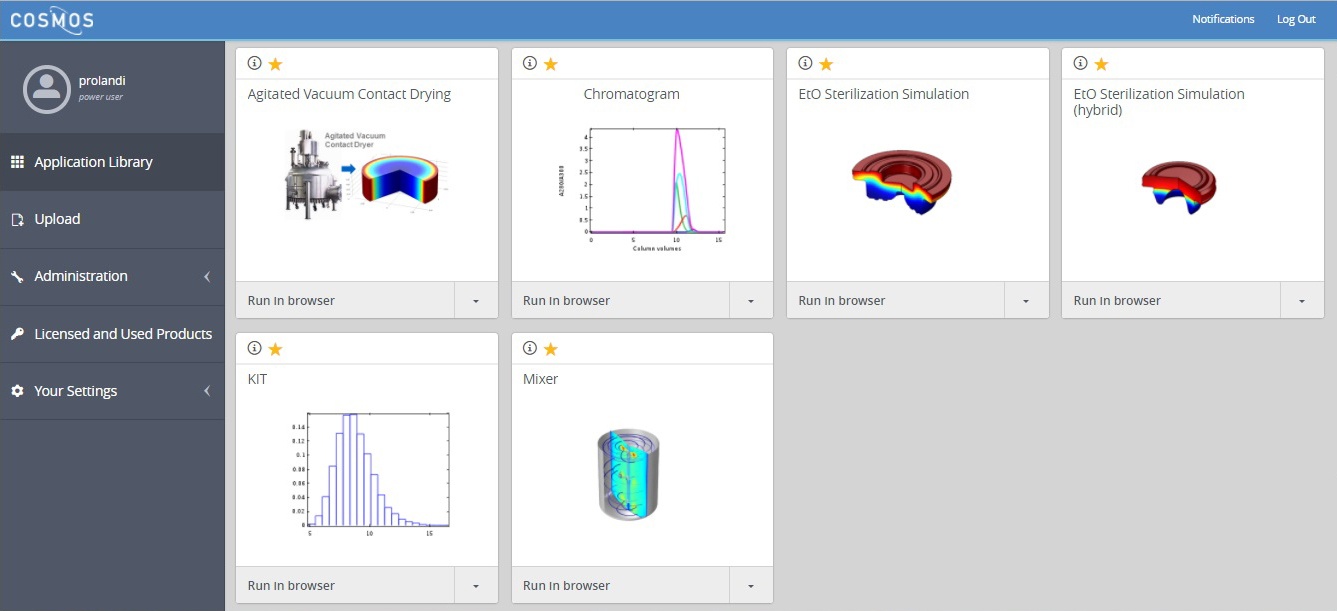Run EtO Sterilization Simulation in browser
The width and height of the screenshot is (1337, 611).
coord(895,300)
